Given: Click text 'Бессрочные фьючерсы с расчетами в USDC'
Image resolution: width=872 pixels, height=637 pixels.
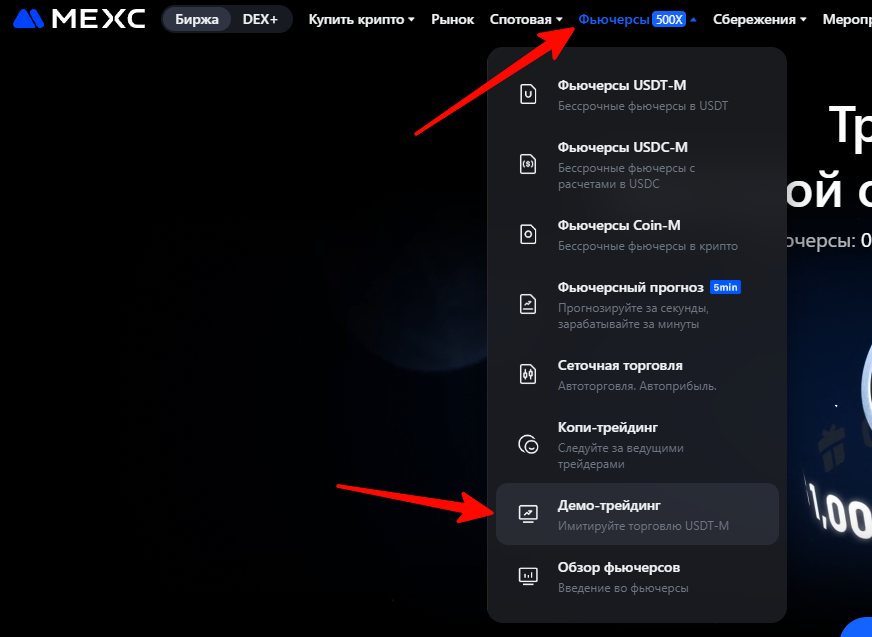Looking at the screenshot, I should click(x=627, y=176).
